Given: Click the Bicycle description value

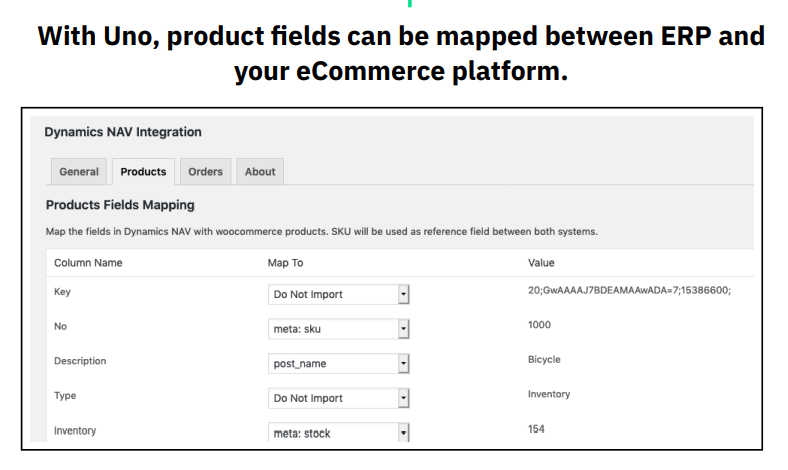Looking at the screenshot, I should (x=544, y=359).
